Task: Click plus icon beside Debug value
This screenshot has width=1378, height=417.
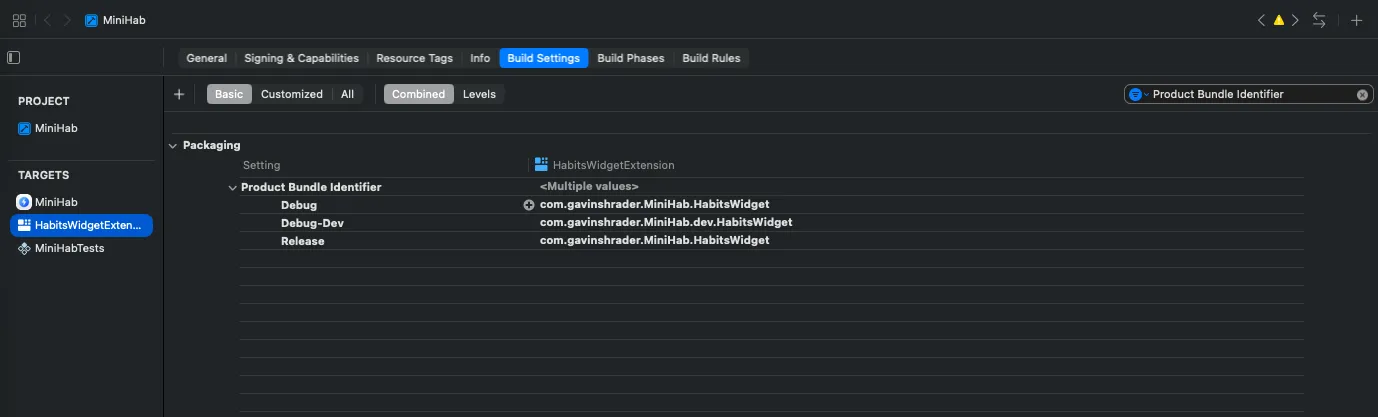Action: point(529,205)
